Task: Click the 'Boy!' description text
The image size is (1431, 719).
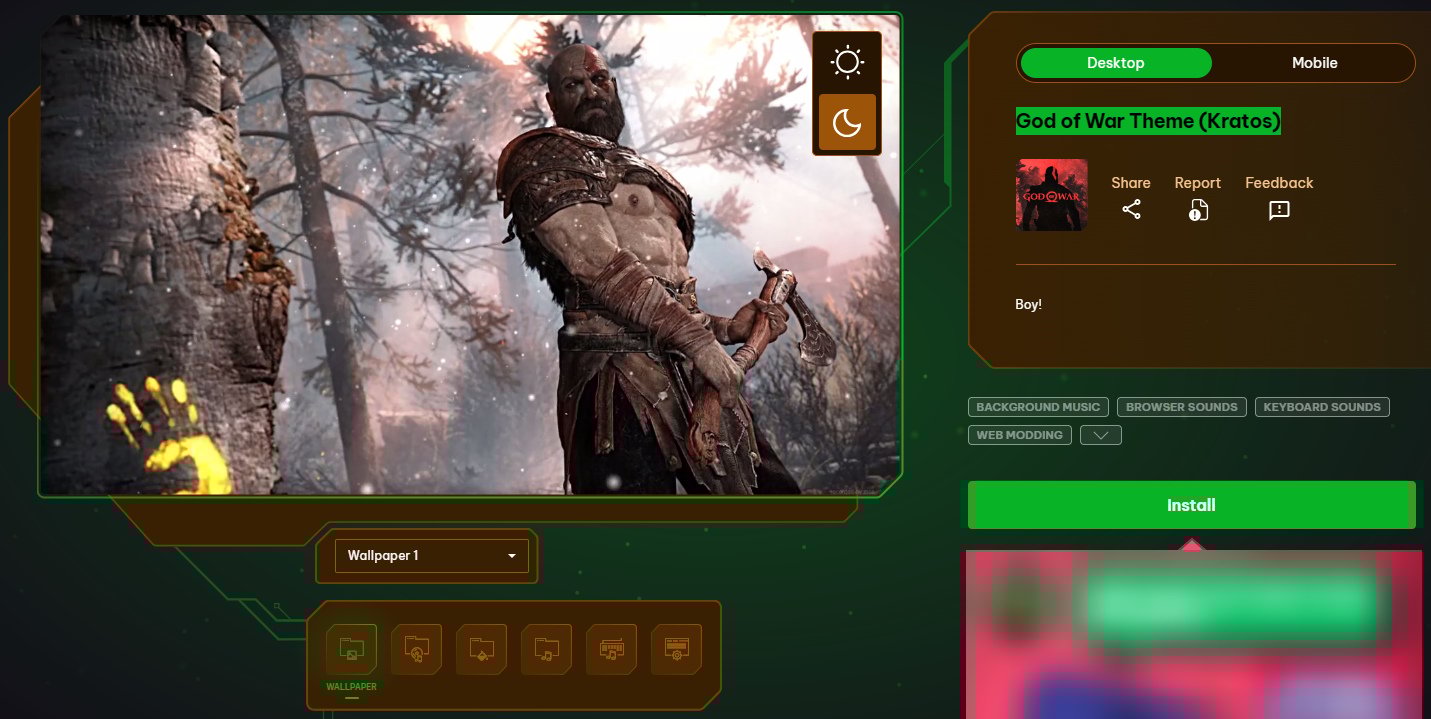Action: point(1028,304)
